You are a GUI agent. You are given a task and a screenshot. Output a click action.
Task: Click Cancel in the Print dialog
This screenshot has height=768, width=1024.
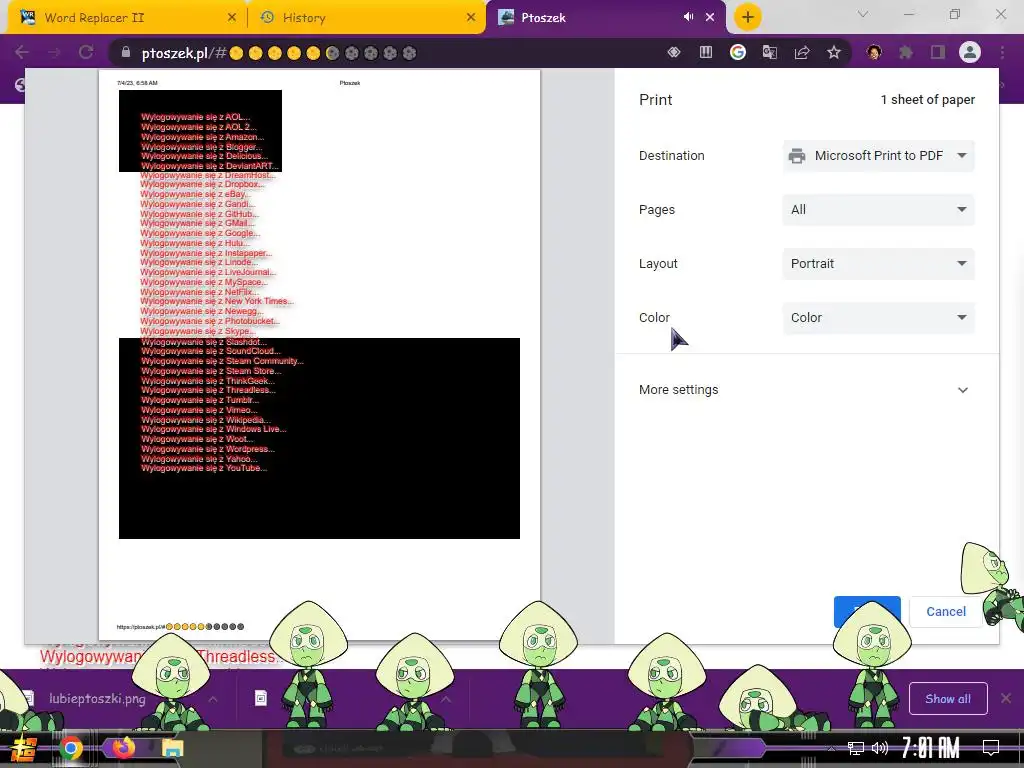pyautogui.click(x=946, y=612)
